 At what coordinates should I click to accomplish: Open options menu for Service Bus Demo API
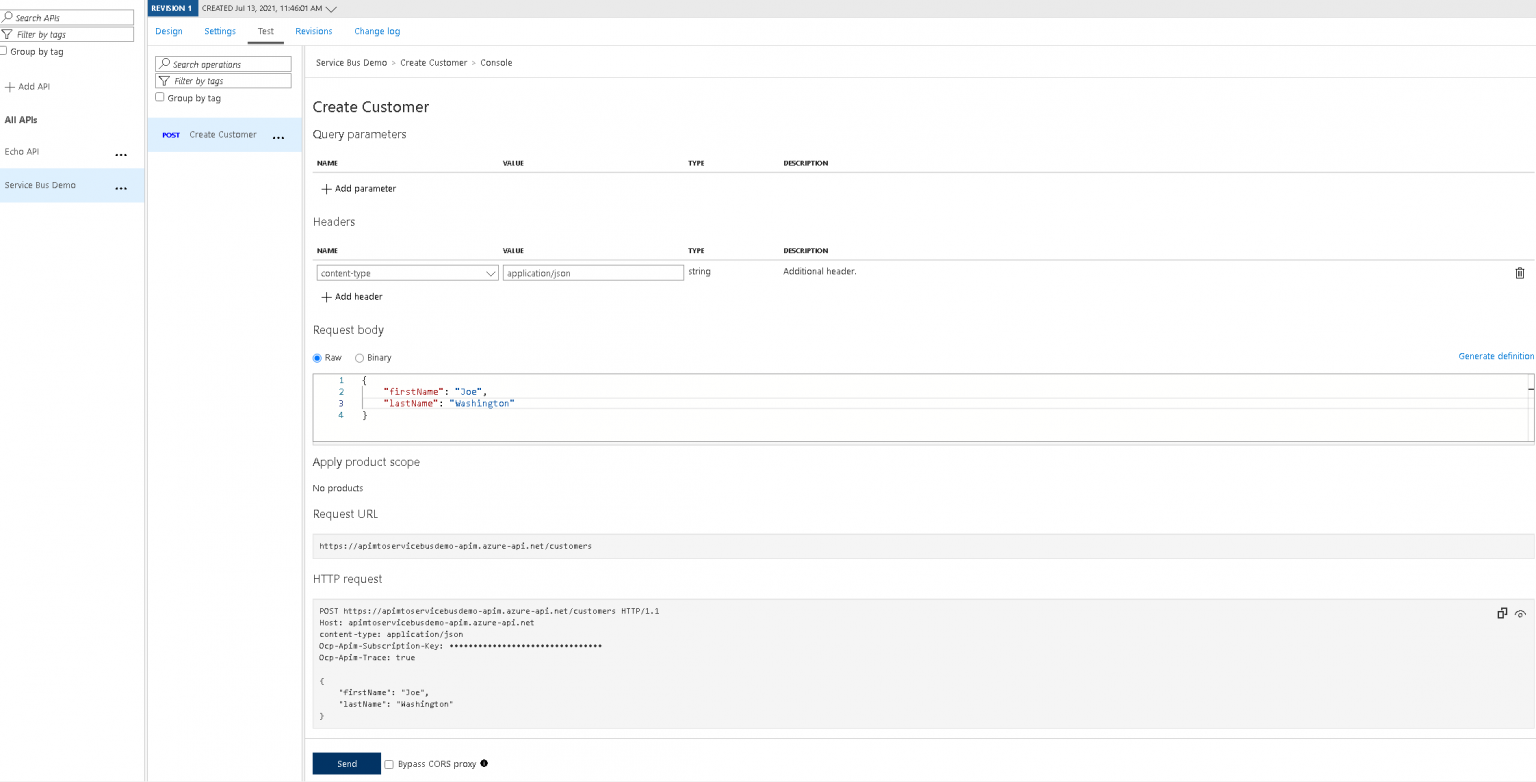pos(121,187)
